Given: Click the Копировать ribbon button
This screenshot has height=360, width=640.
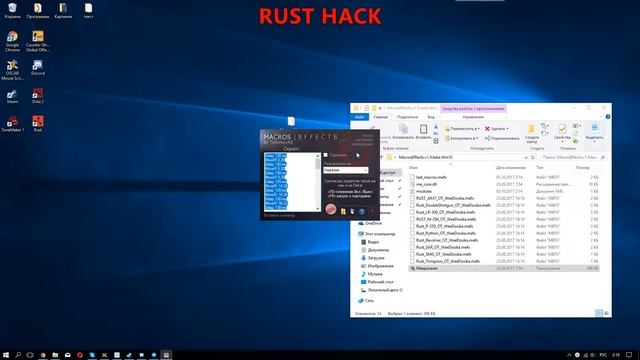Looking at the screenshot, I should (x=403, y=132).
